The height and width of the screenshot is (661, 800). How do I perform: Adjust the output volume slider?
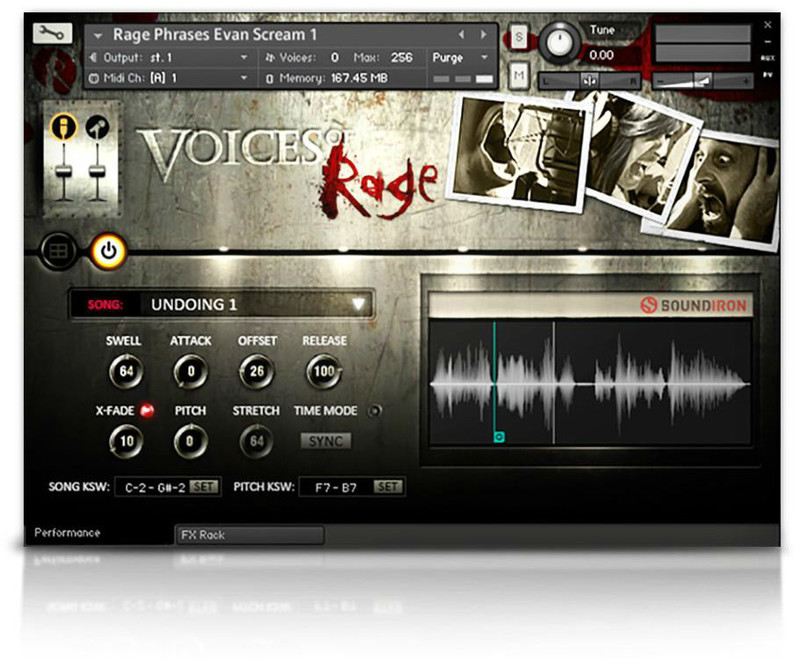tap(703, 81)
